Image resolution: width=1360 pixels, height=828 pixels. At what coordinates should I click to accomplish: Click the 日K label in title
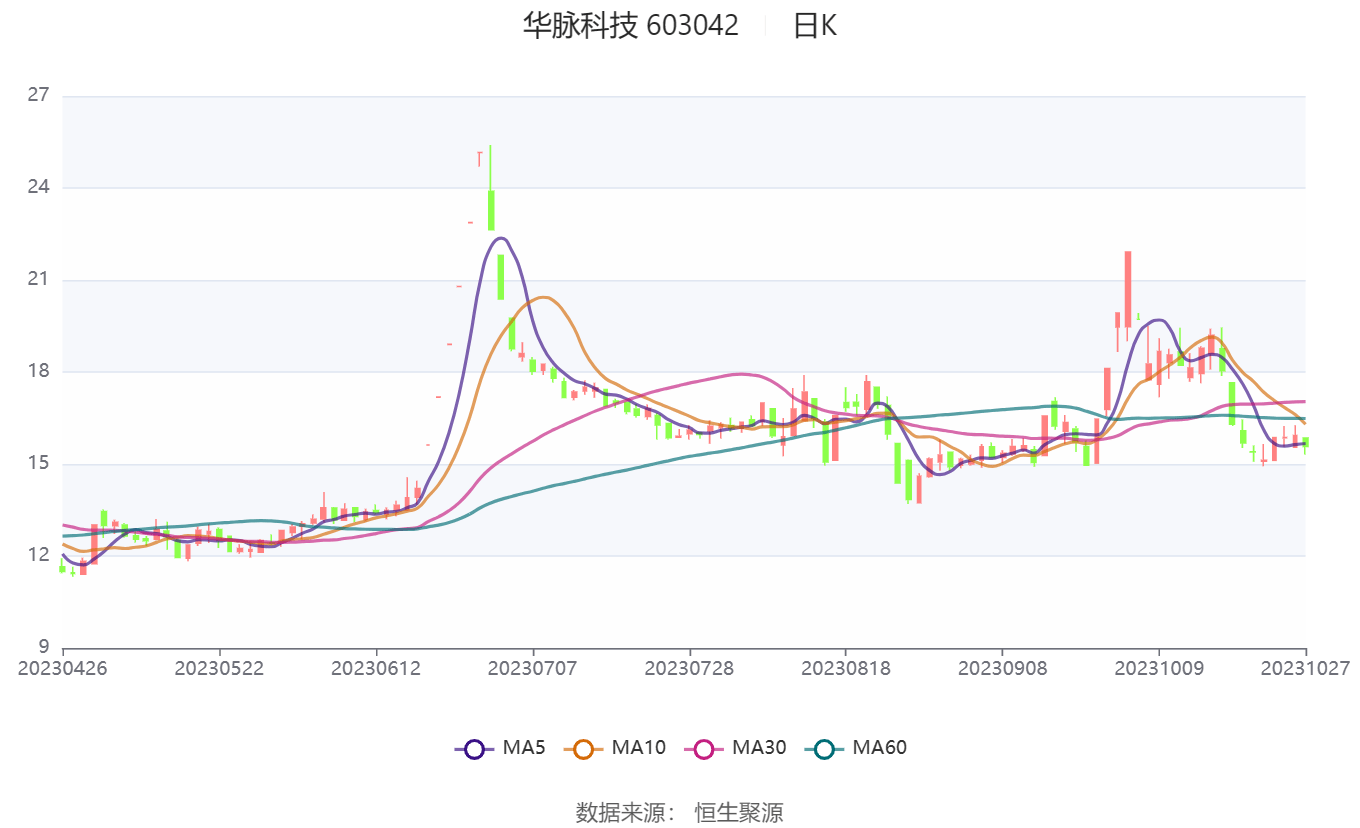[815, 25]
